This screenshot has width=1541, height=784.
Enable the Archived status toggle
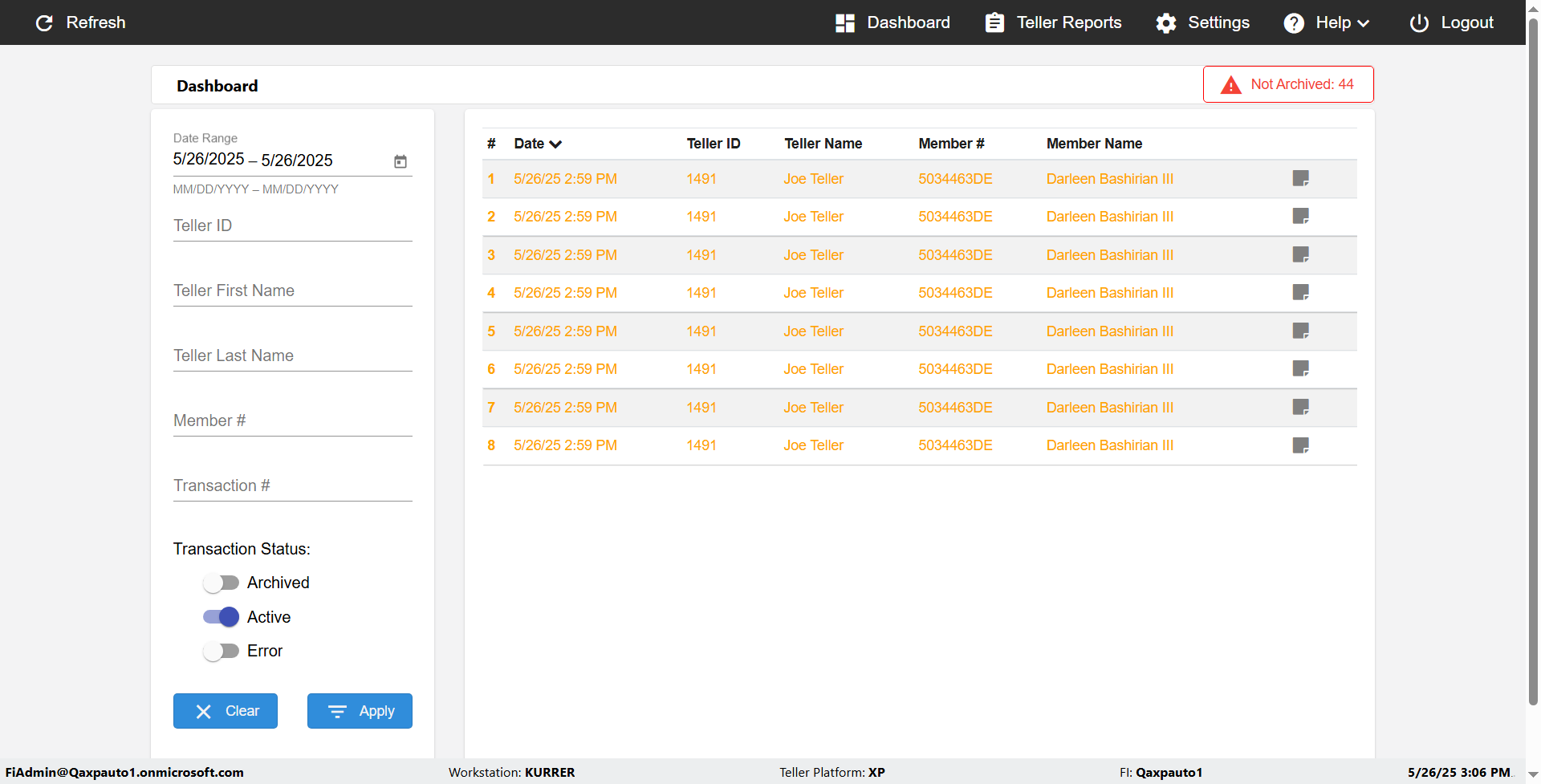(x=221, y=583)
